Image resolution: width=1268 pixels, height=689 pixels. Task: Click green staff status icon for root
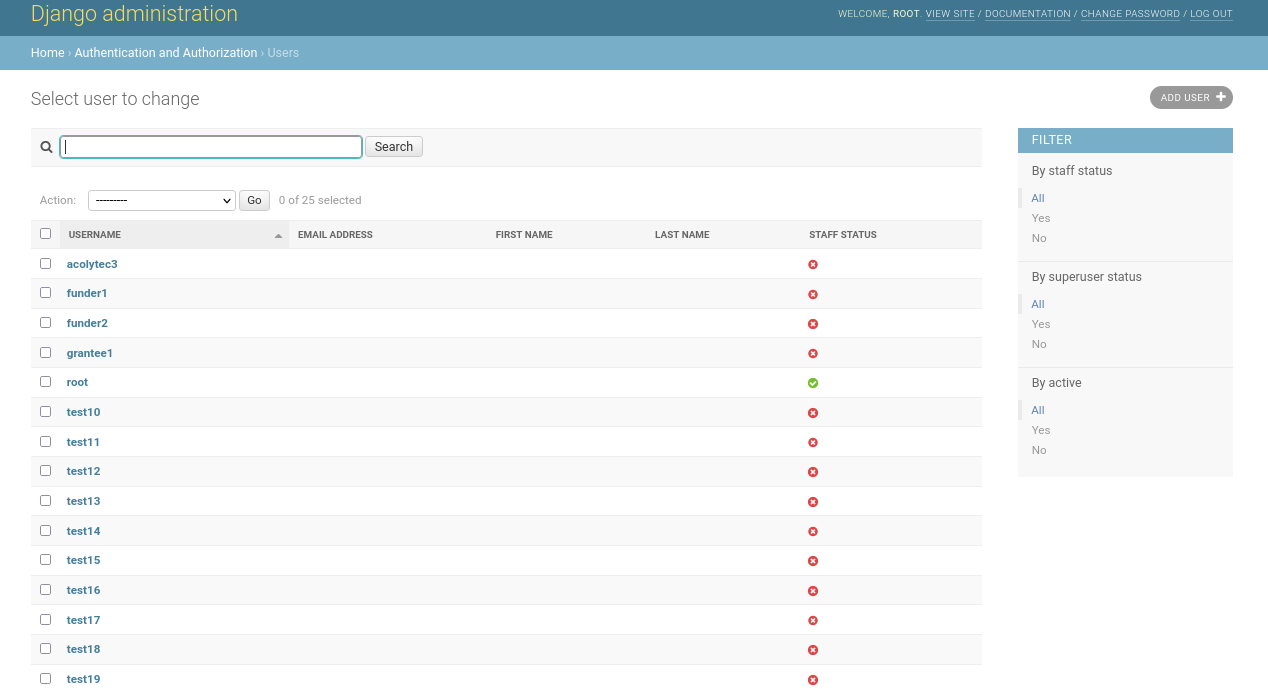pyautogui.click(x=813, y=383)
